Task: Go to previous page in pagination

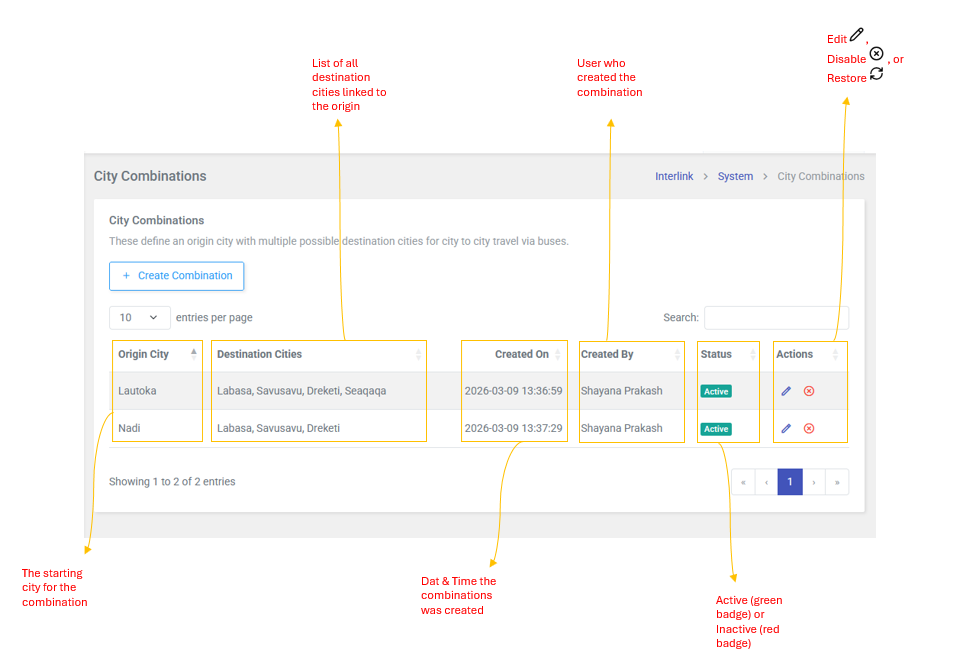Action: point(766,482)
